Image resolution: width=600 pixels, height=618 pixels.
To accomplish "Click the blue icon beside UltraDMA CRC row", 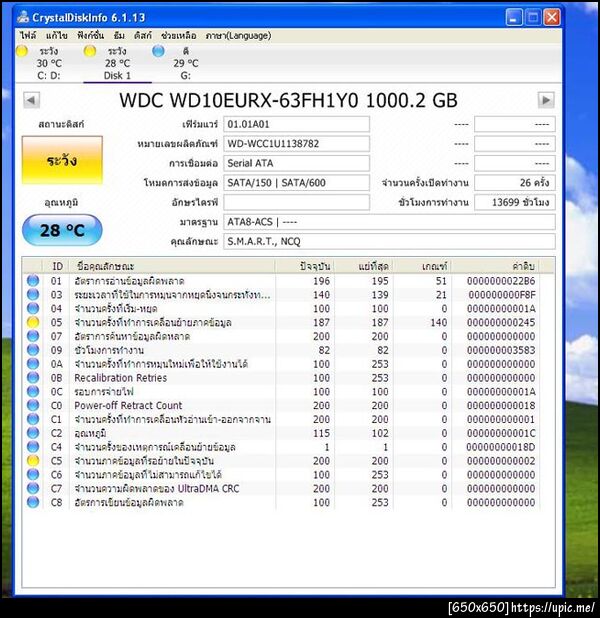I will pos(33,488).
